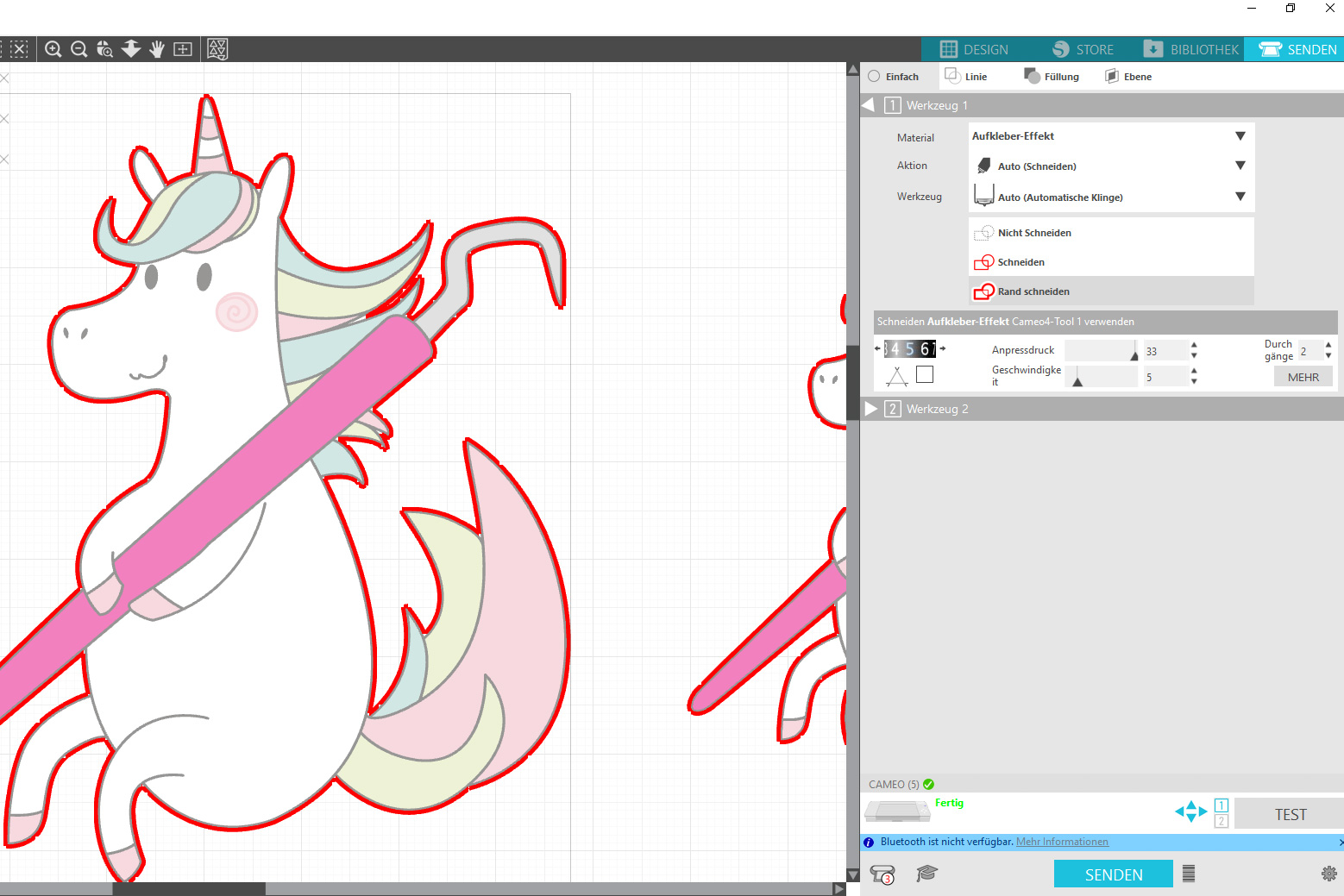The width and height of the screenshot is (1344, 896).
Task: Tick the square checkbox next to triangle icon
Action: (x=925, y=374)
